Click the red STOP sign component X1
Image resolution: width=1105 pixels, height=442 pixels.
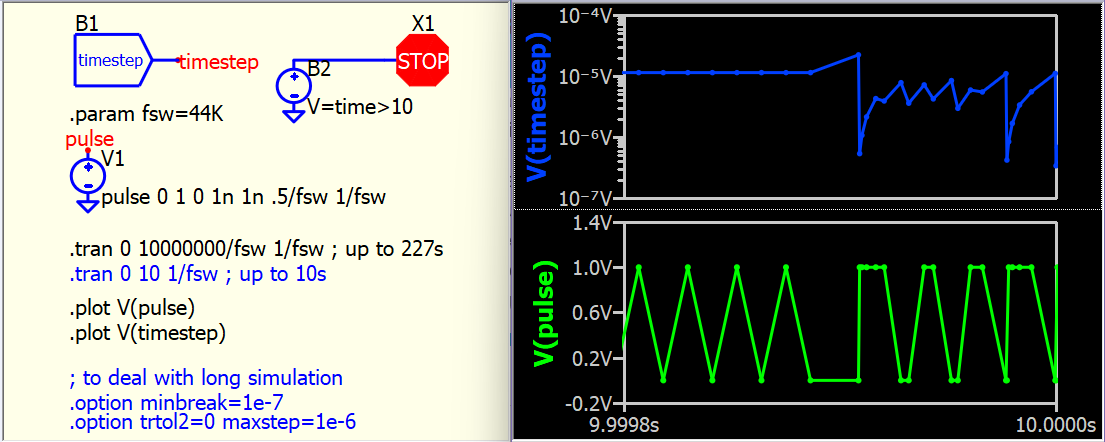(x=423, y=61)
